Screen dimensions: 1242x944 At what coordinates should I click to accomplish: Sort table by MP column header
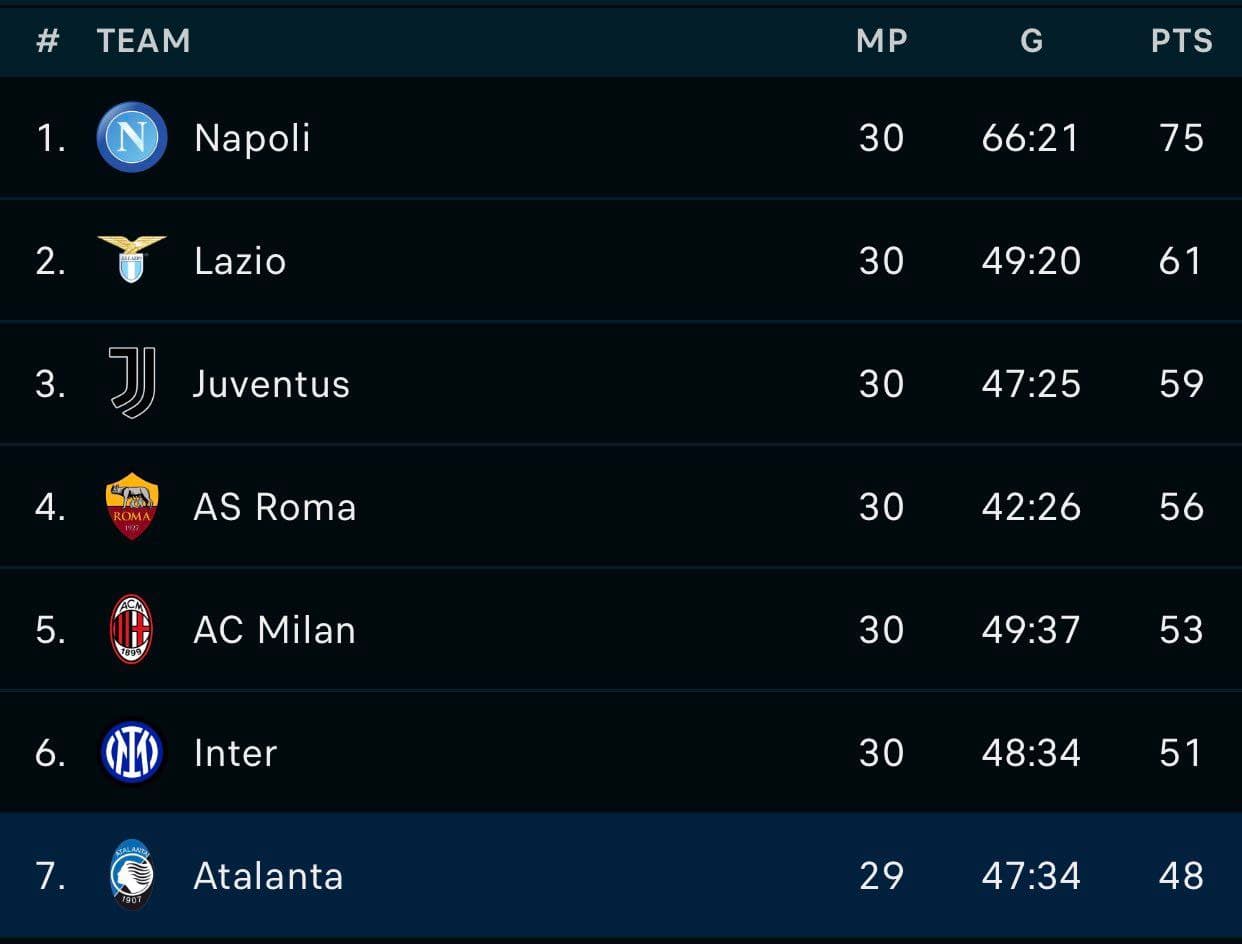[x=882, y=41]
